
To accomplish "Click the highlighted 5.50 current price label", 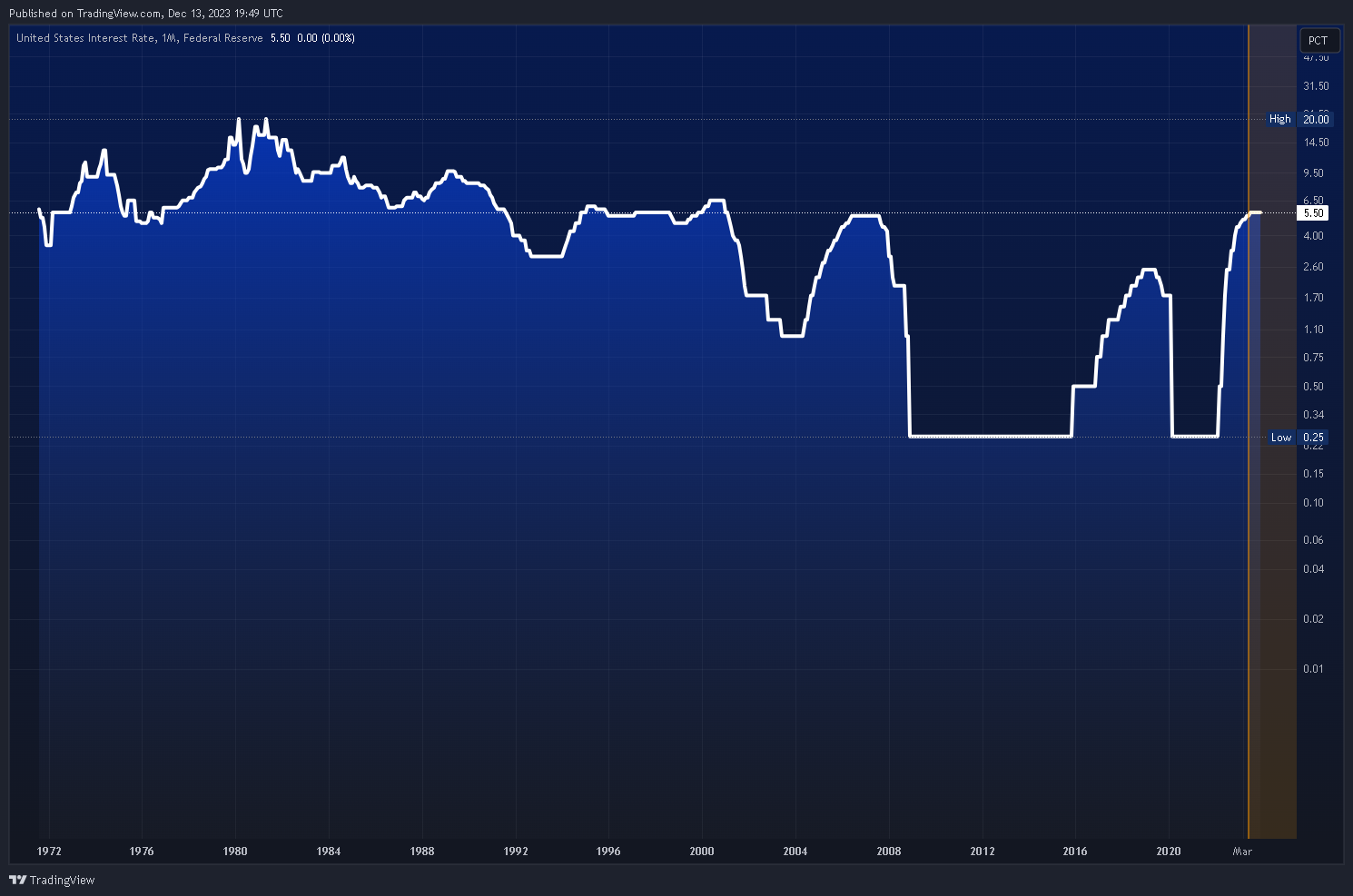I will pos(1313,213).
